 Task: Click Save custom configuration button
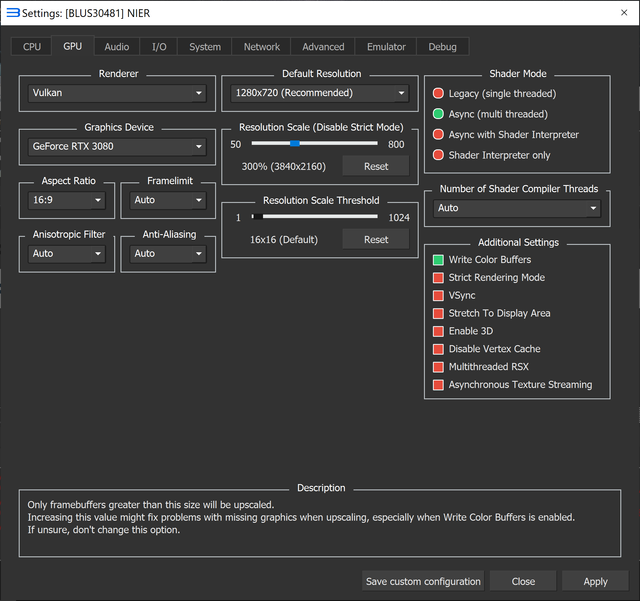click(x=423, y=581)
